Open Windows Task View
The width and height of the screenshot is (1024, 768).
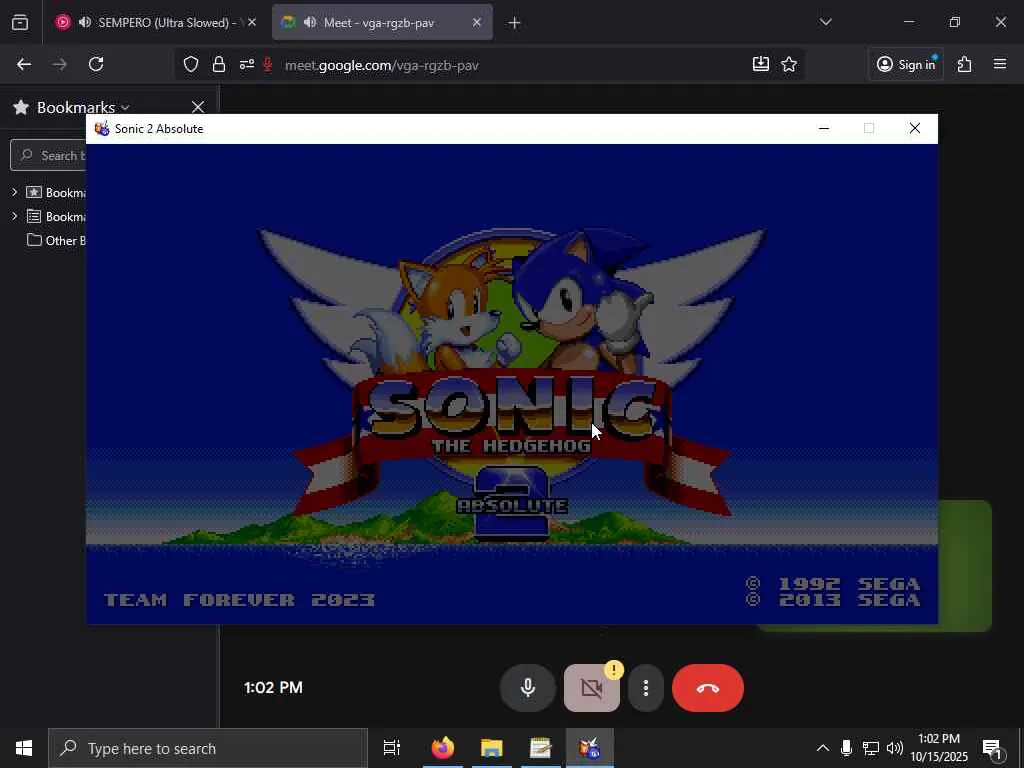pyautogui.click(x=392, y=748)
